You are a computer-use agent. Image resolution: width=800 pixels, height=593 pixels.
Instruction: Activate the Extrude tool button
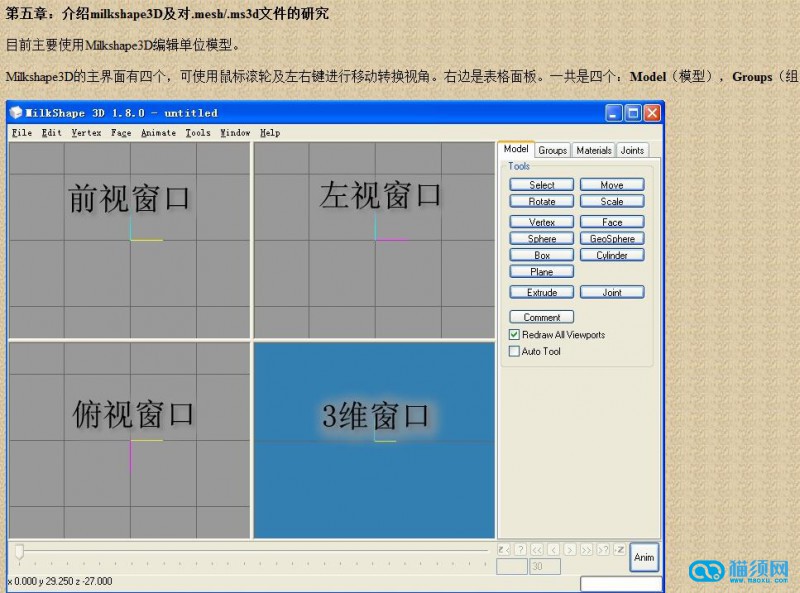pos(541,292)
